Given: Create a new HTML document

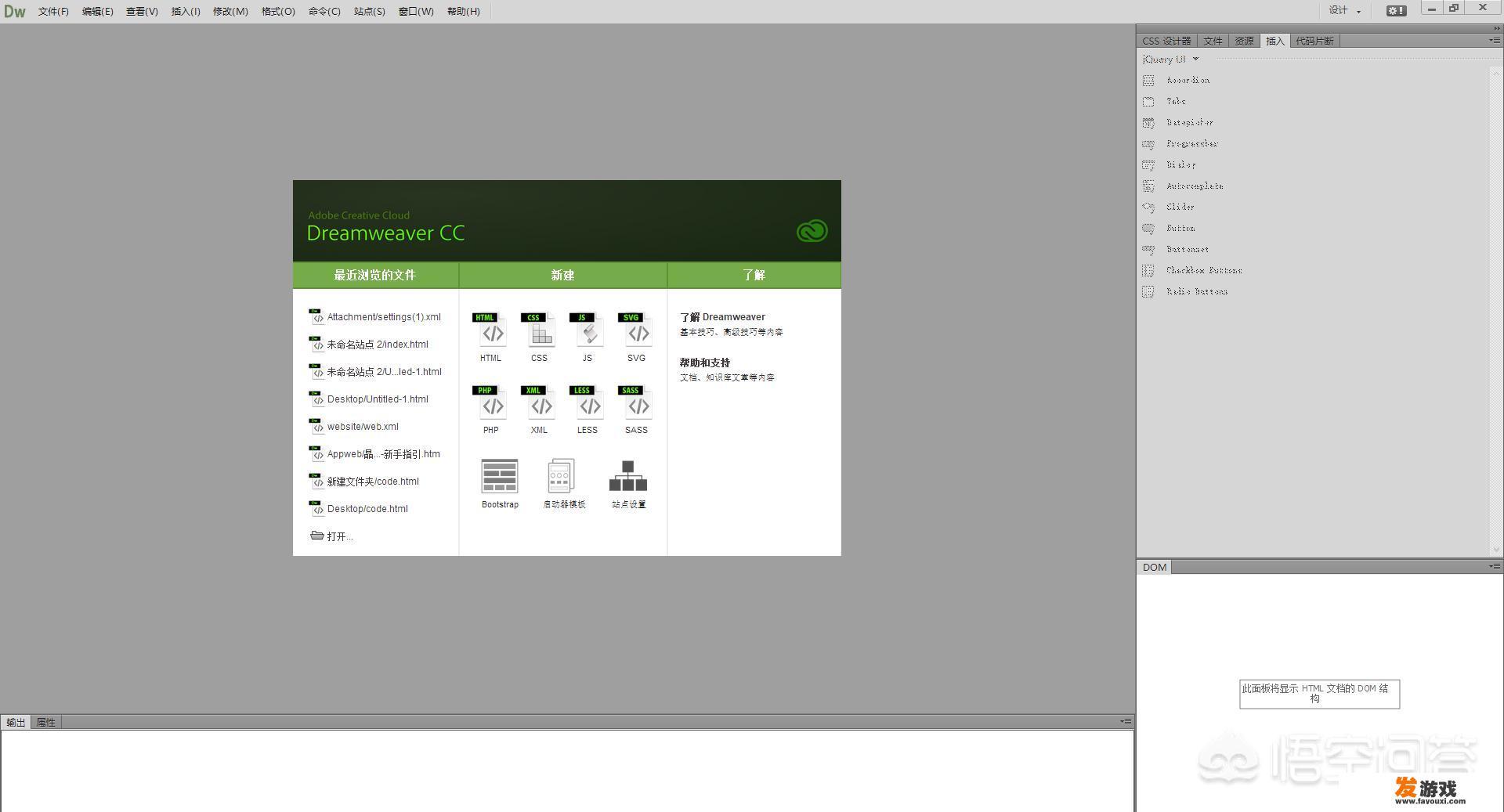Looking at the screenshot, I should [x=491, y=337].
